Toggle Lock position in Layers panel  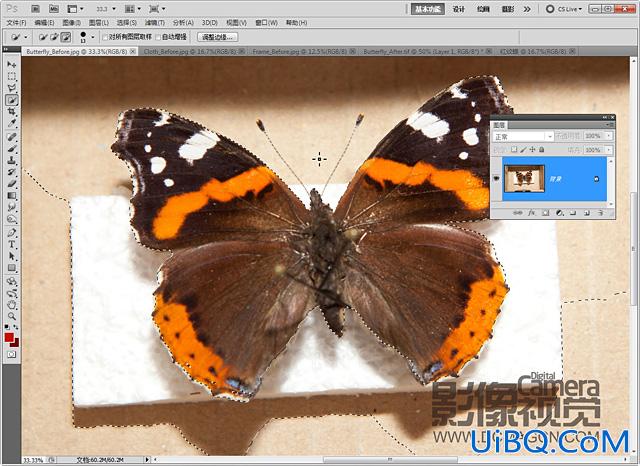click(532, 150)
